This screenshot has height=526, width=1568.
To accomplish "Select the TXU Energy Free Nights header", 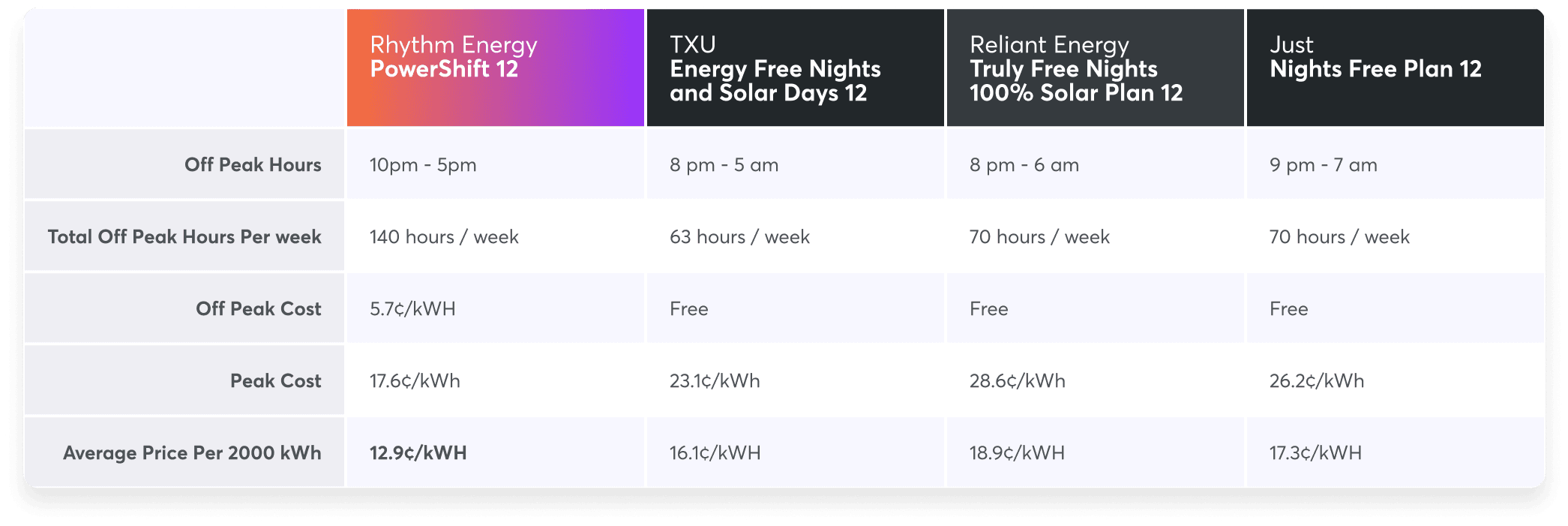I will tap(775, 68).
